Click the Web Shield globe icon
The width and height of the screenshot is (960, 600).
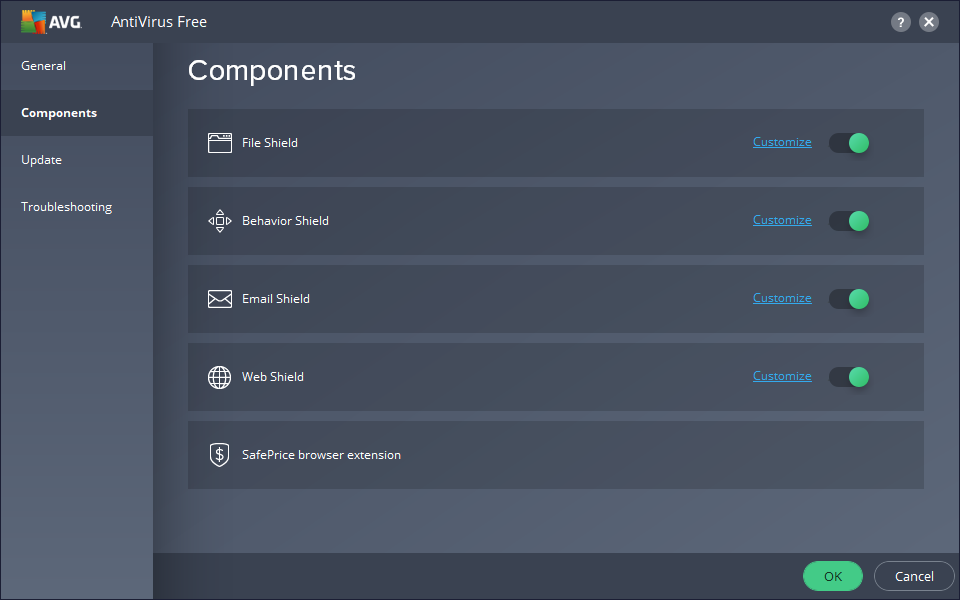pos(220,377)
